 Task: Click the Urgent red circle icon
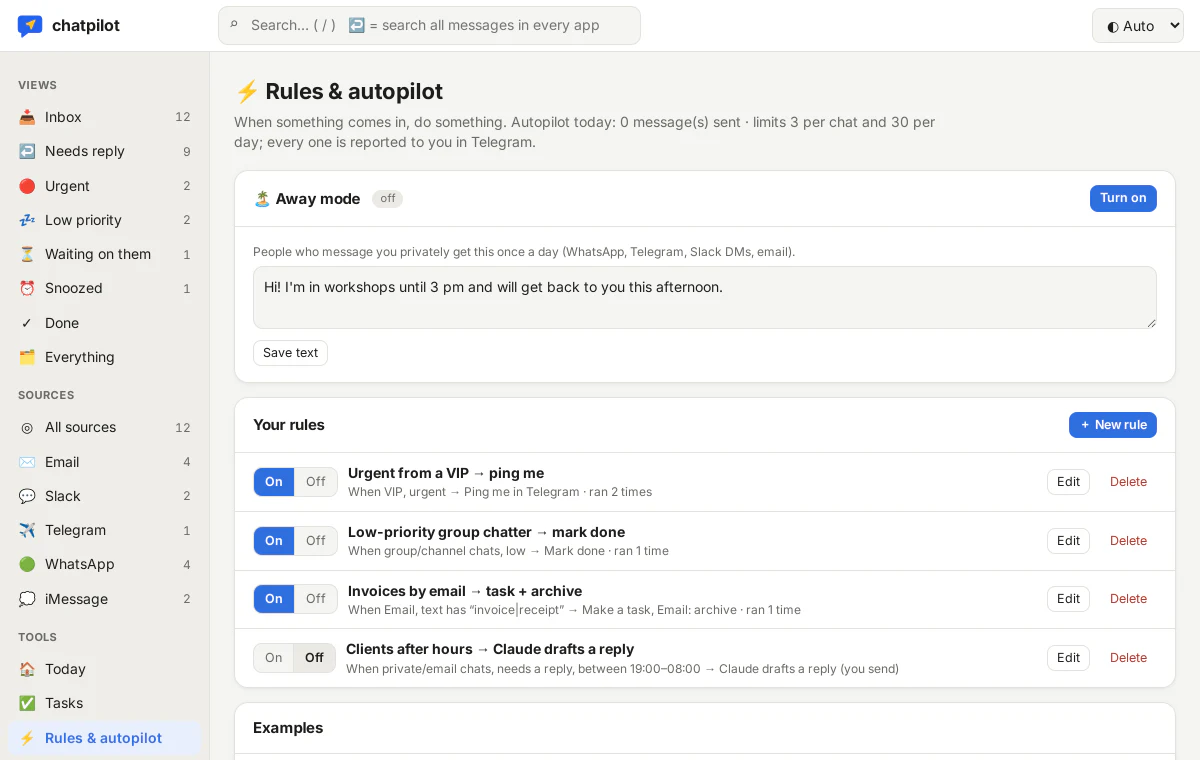click(27, 186)
